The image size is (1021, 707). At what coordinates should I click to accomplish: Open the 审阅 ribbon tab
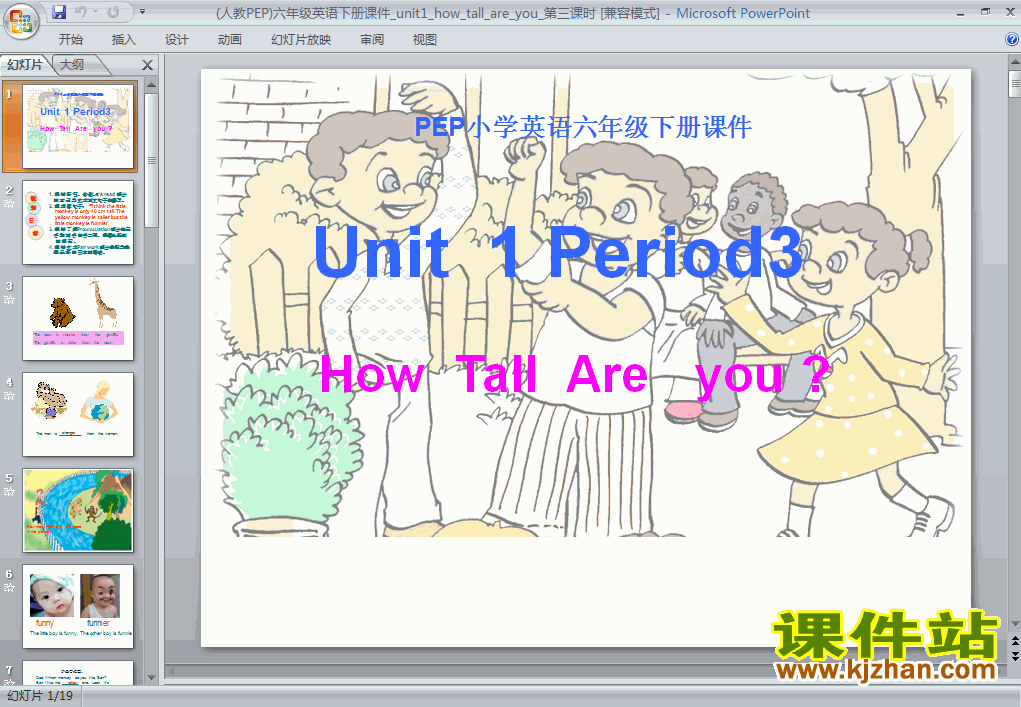(x=372, y=40)
